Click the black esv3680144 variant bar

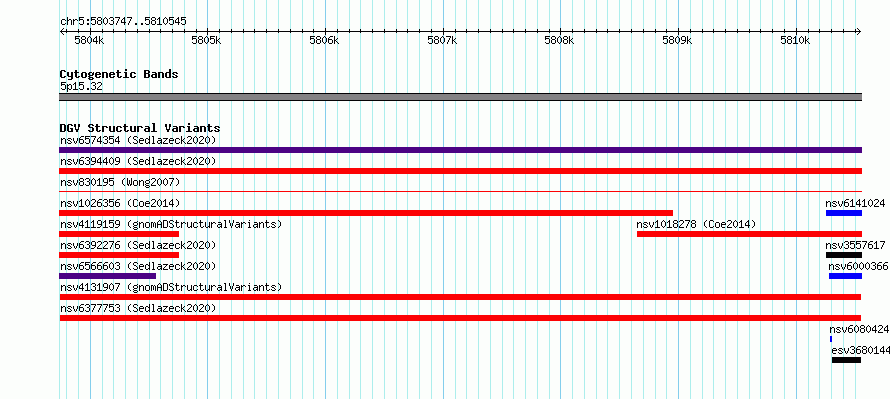pyautogui.click(x=847, y=360)
